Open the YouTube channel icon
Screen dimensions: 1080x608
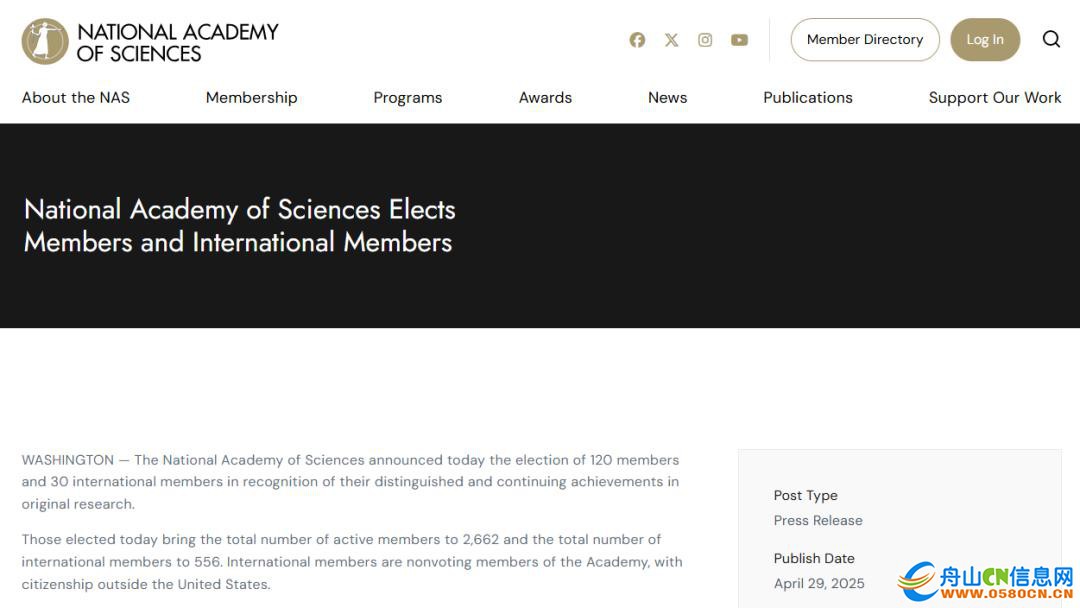pos(740,40)
